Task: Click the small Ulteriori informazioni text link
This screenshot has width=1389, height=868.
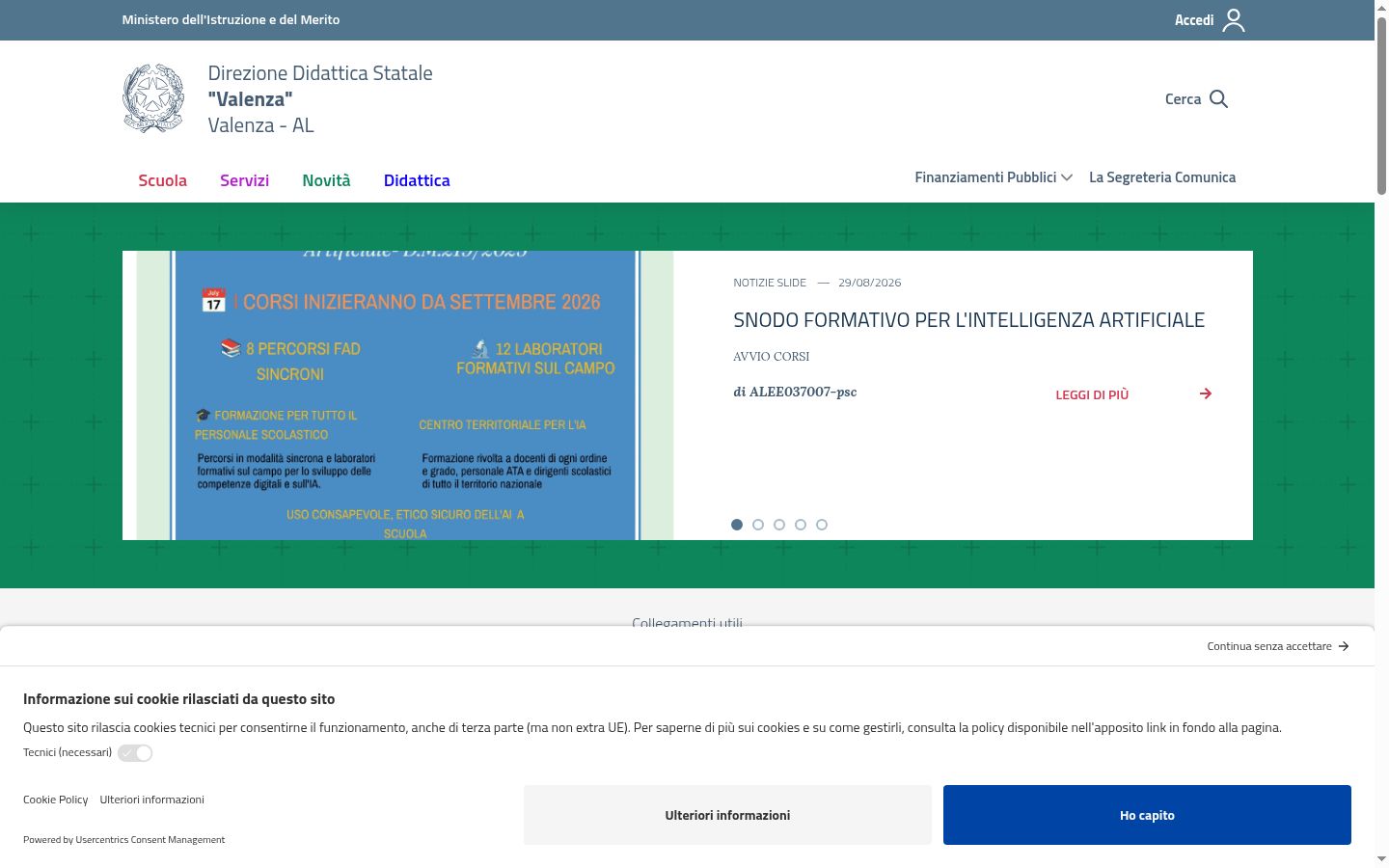Action: coord(152,800)
